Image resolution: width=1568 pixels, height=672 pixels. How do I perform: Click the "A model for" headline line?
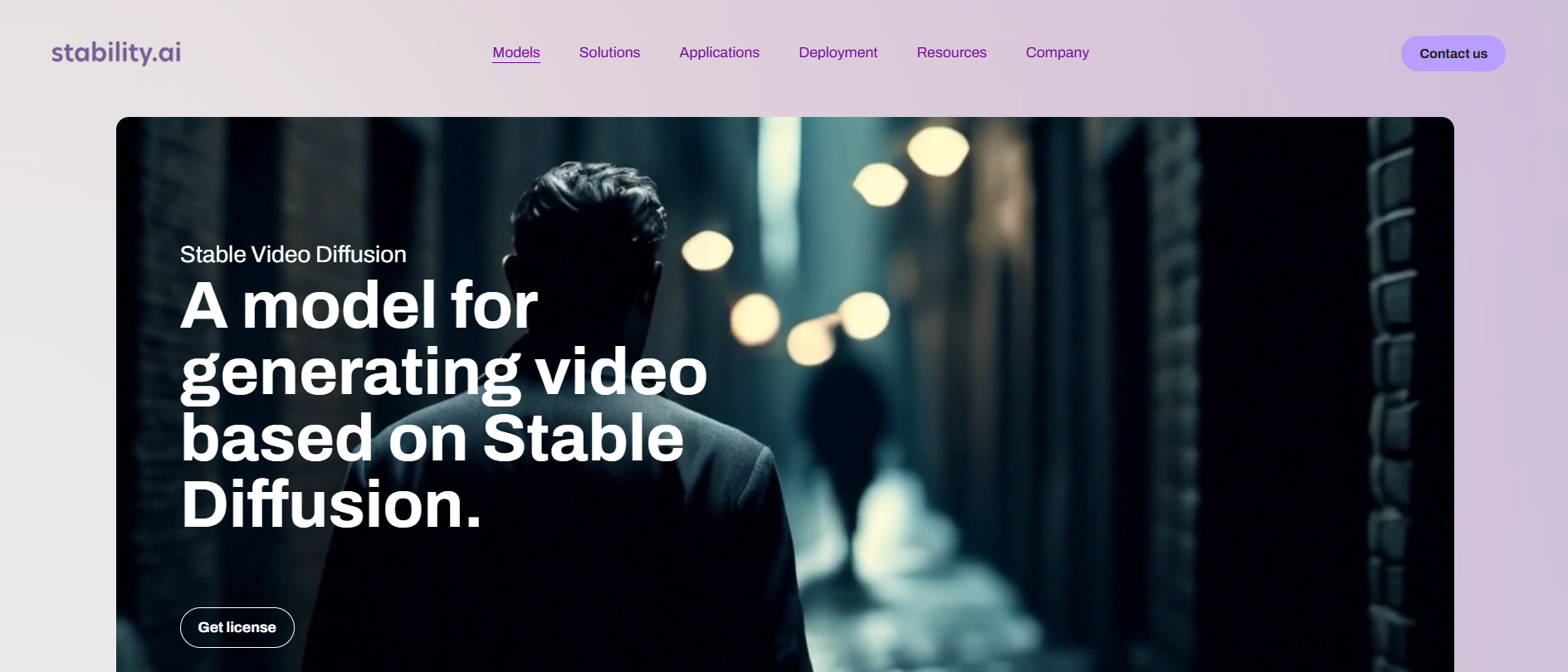359,305
